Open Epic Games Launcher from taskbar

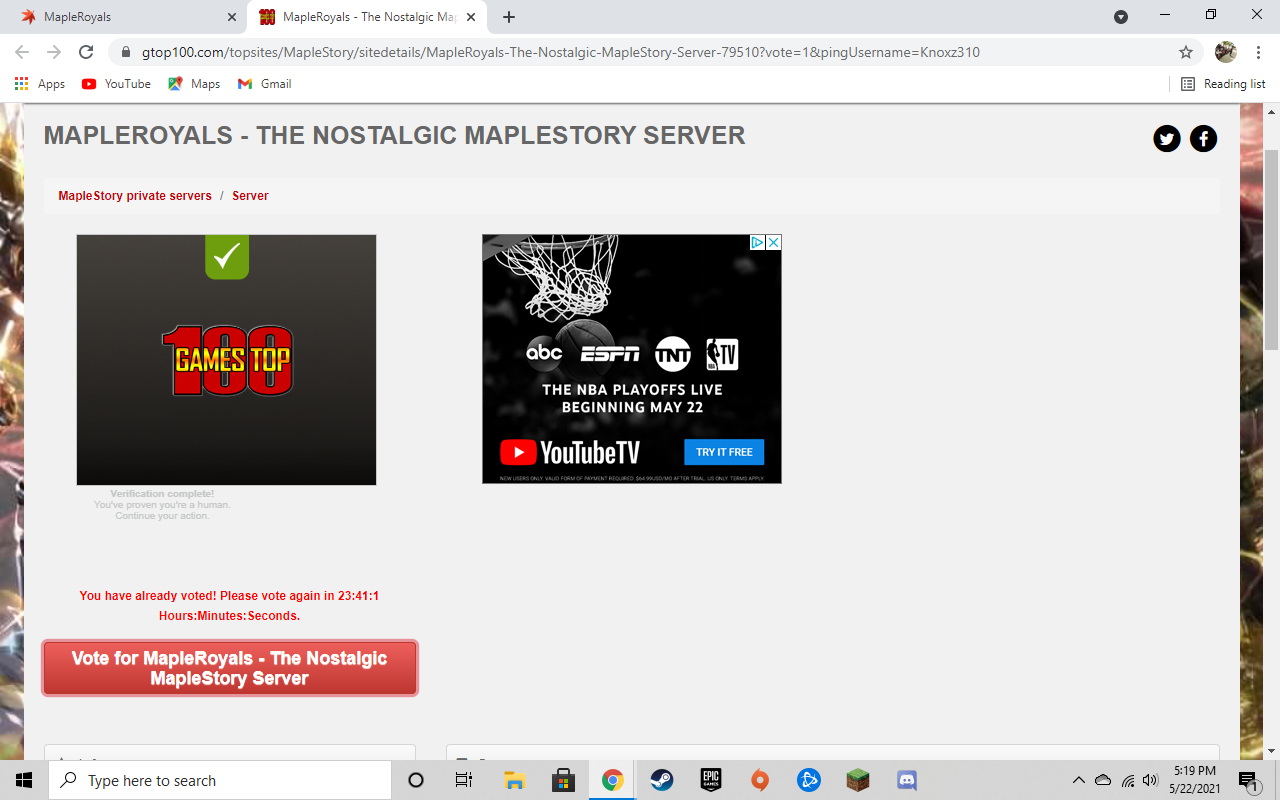pyautogui.click(x=711, y=780)
